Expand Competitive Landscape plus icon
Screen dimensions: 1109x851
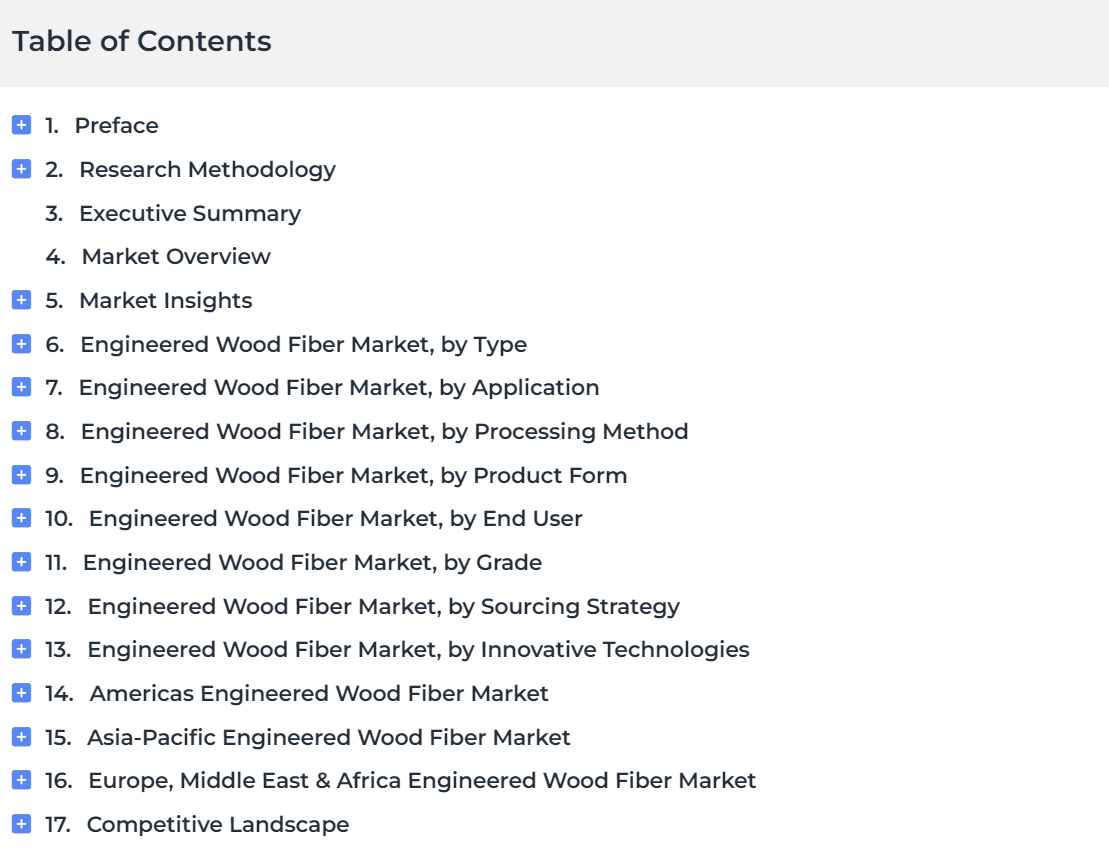[x=21, y=825]
